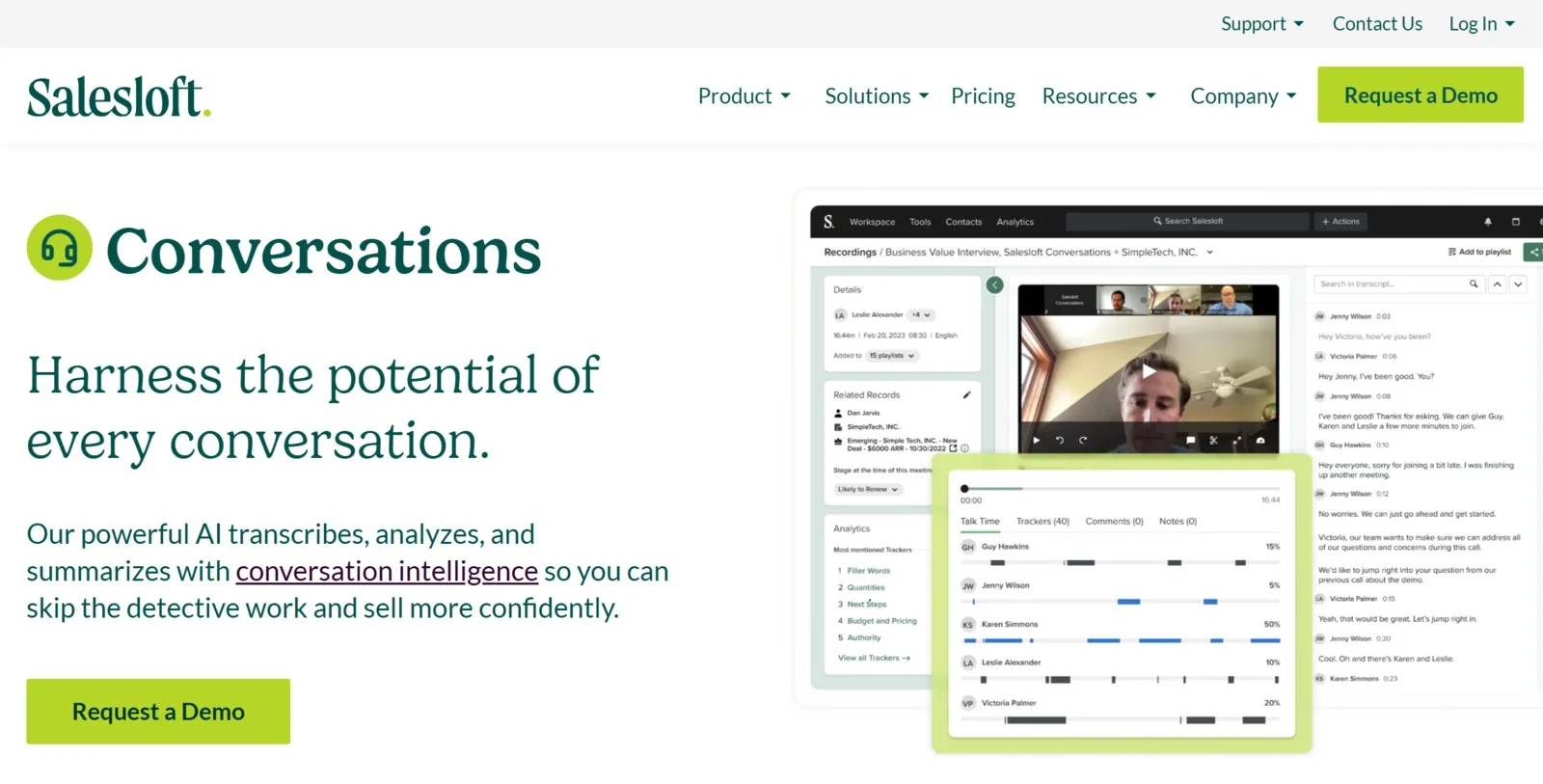Screen dimensions: 1543x784
Task: Click the small play control below video
Action: [1037, 440]
